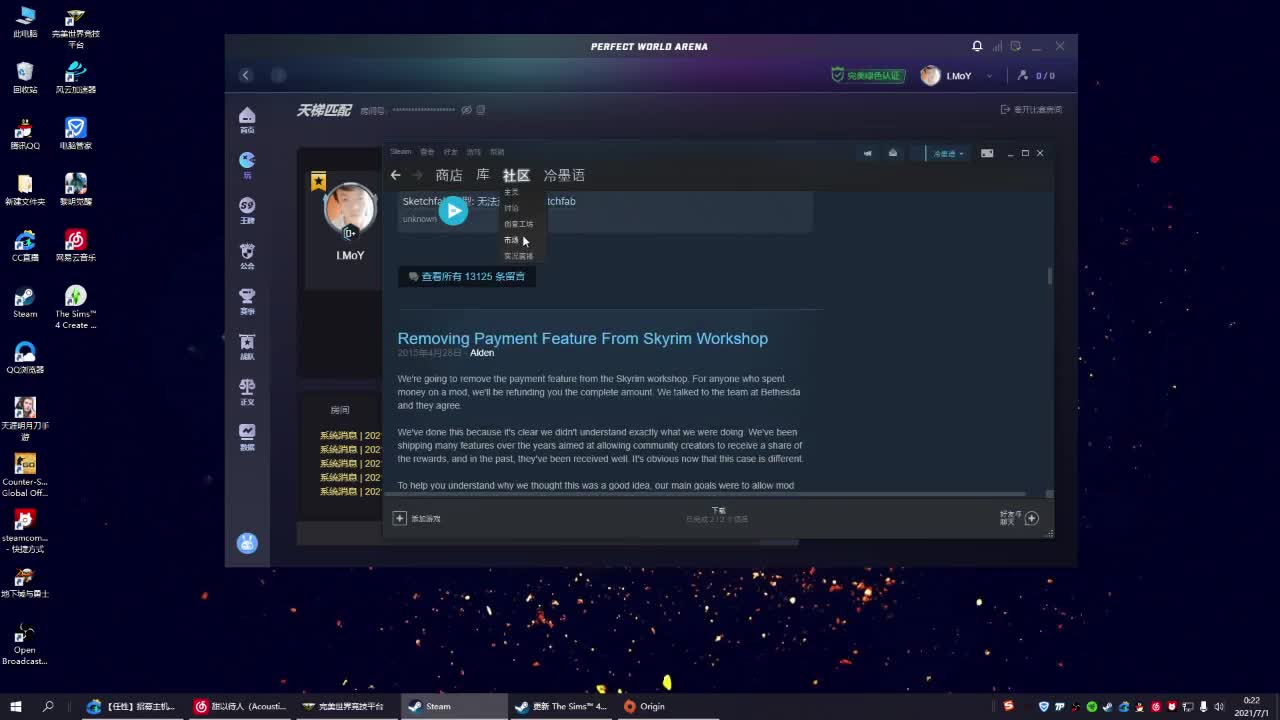The height and width of the screenshot is (720, 1280).
Task: Go back with Steam's back arrow
Action: click(395, 175)
